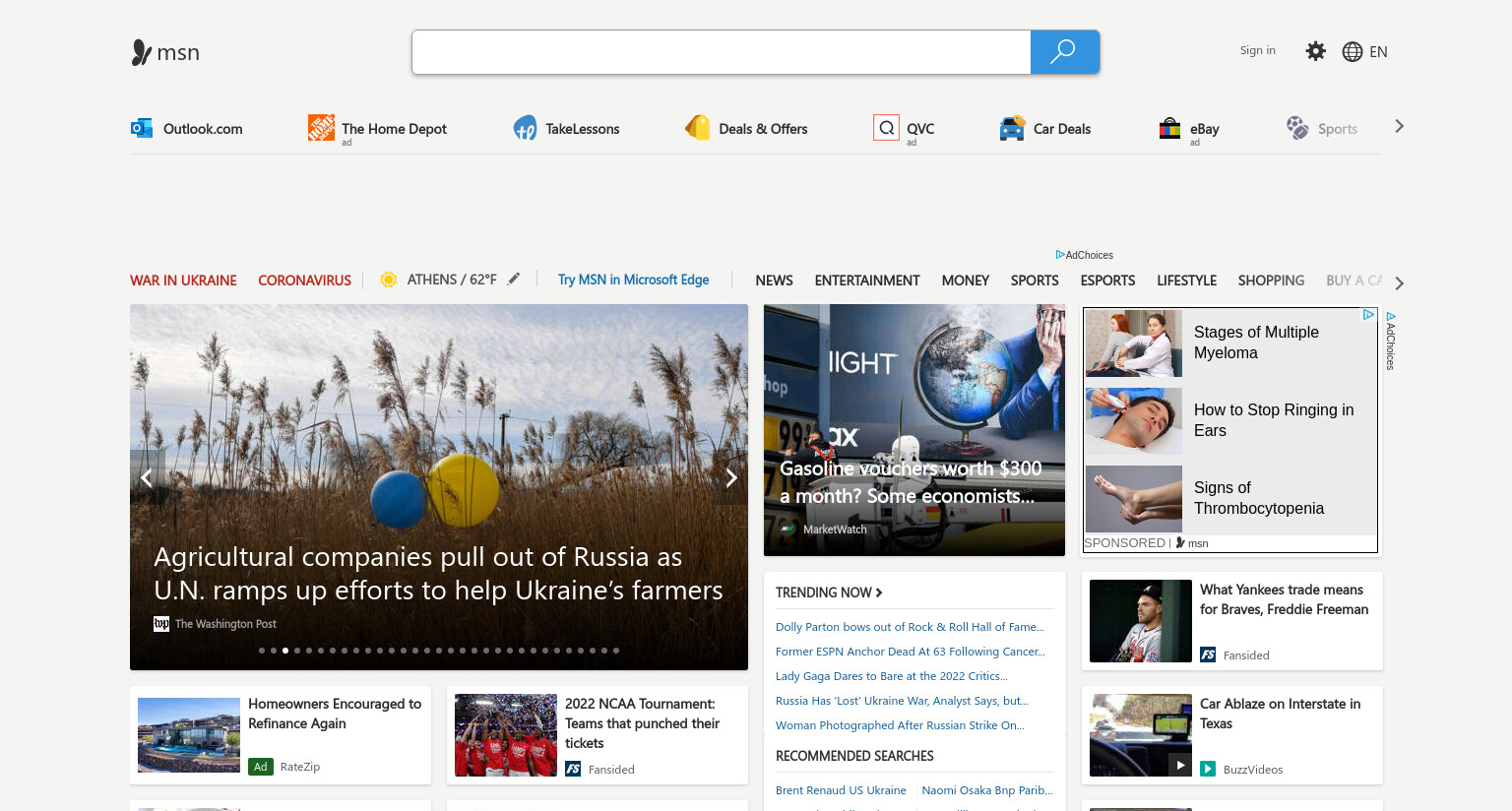Click the globe language icon
The image size is (1512, 811).
[1353, 52]
